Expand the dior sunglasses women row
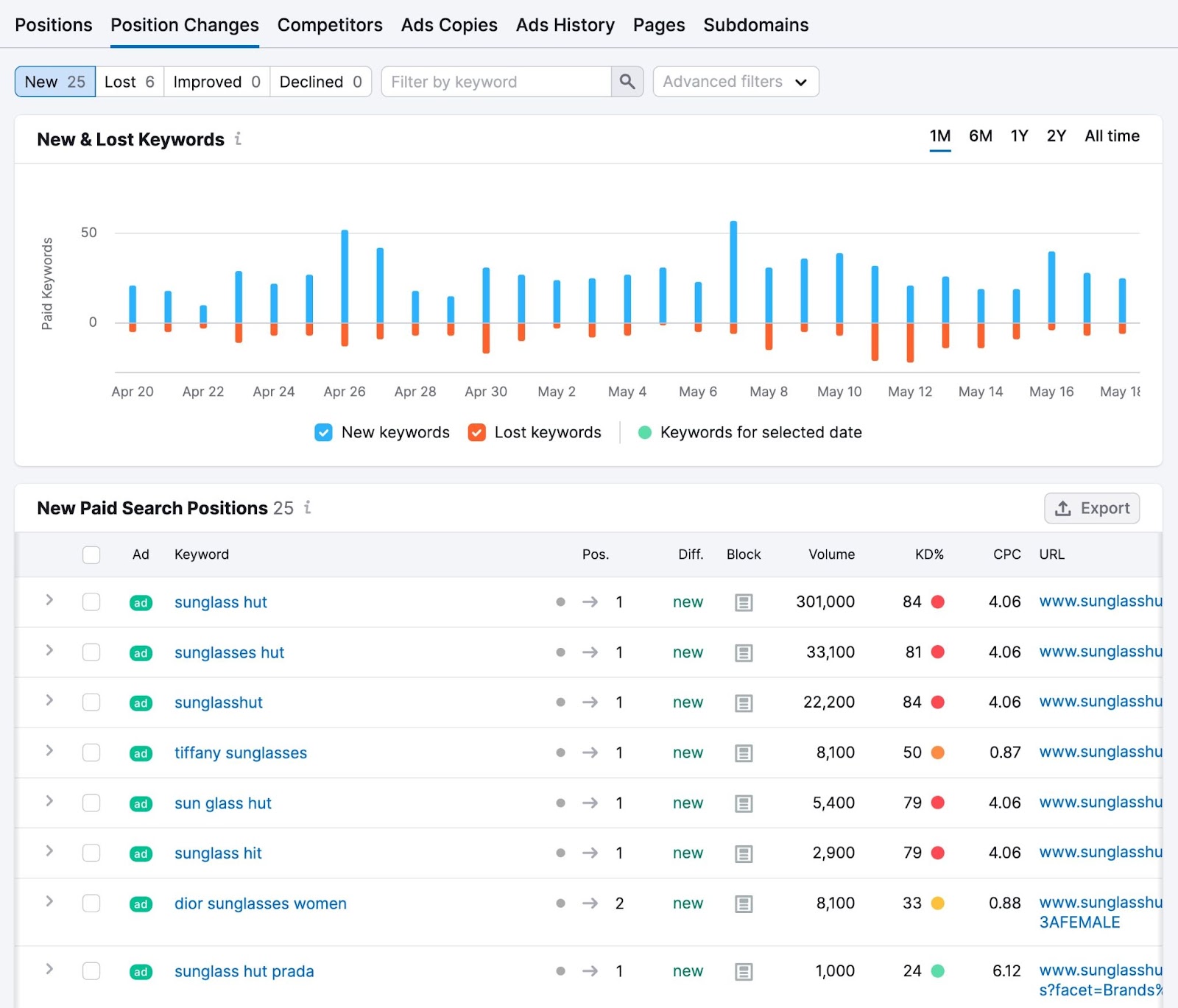The height and width of the screenshot is (1008, 1178). tap(49, 901)
